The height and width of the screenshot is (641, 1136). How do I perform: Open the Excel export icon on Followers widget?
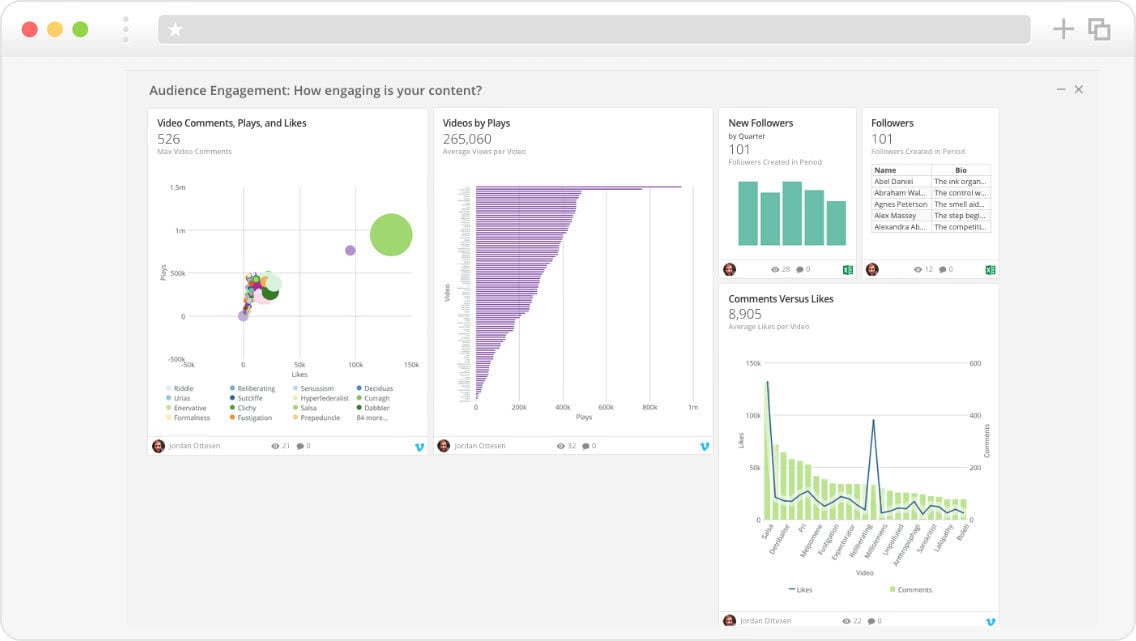pos(989,268)
